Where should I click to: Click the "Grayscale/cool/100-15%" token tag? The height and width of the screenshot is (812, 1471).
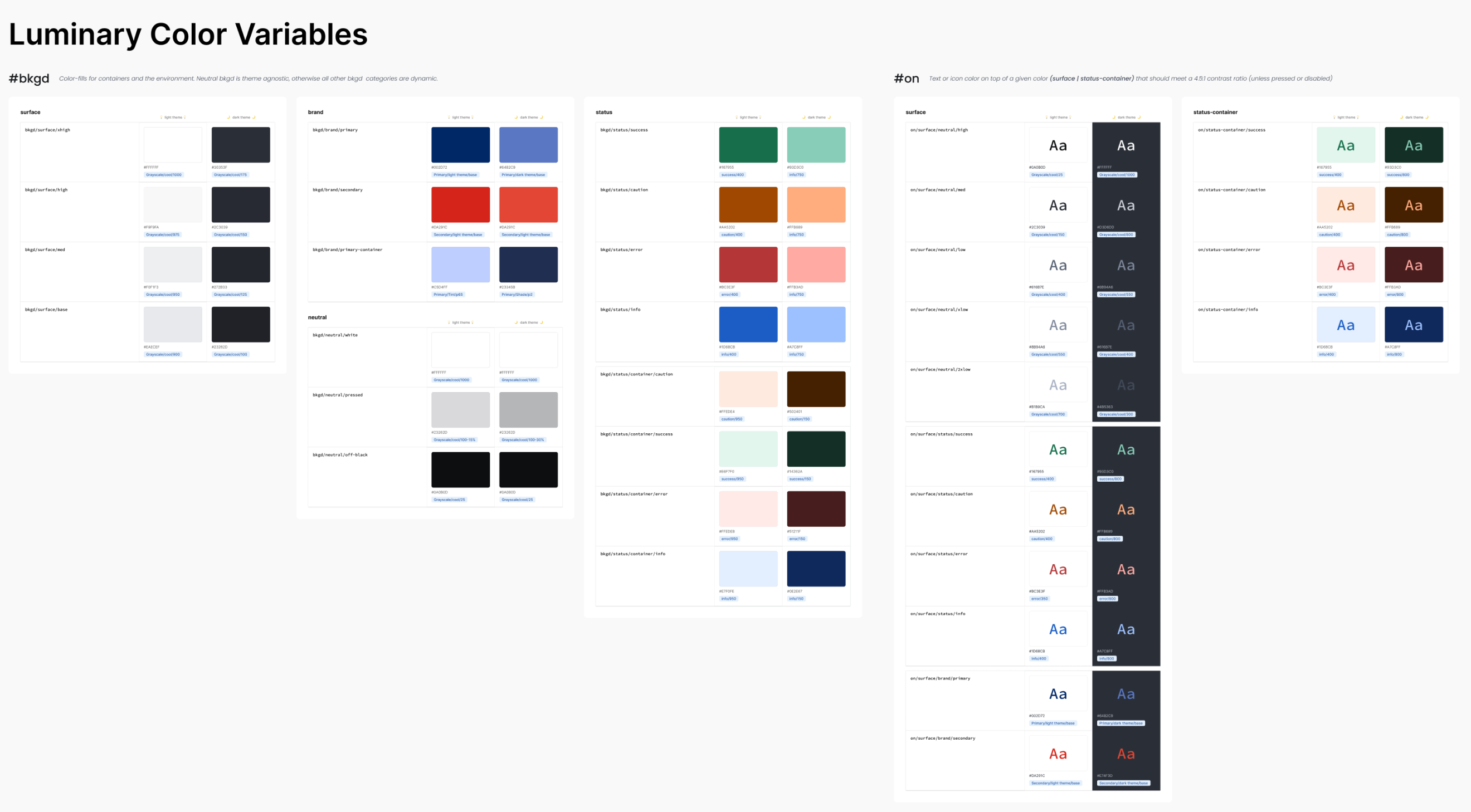tap(455, 440)
